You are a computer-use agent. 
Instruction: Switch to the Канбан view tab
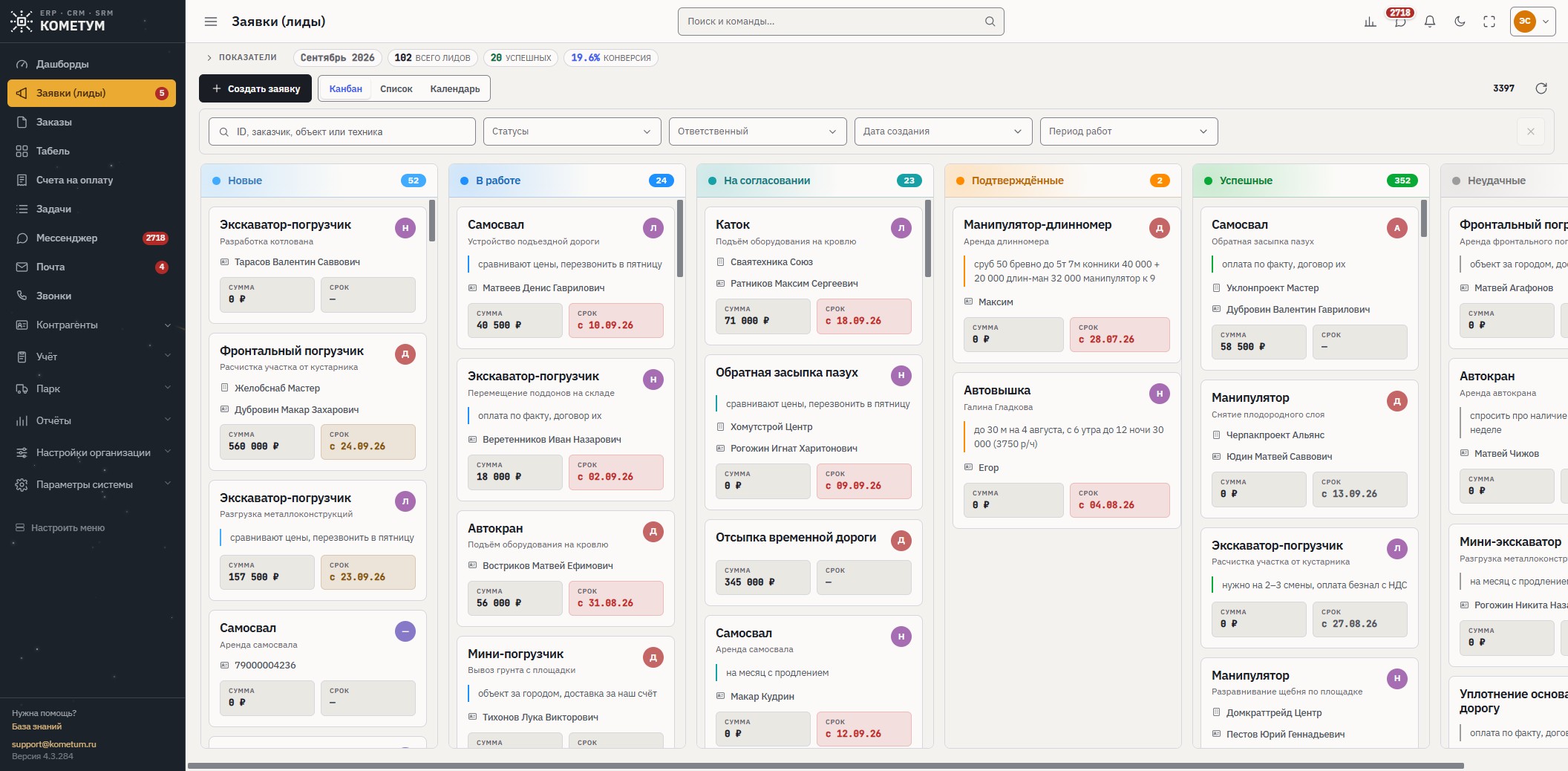pos(345,88)
